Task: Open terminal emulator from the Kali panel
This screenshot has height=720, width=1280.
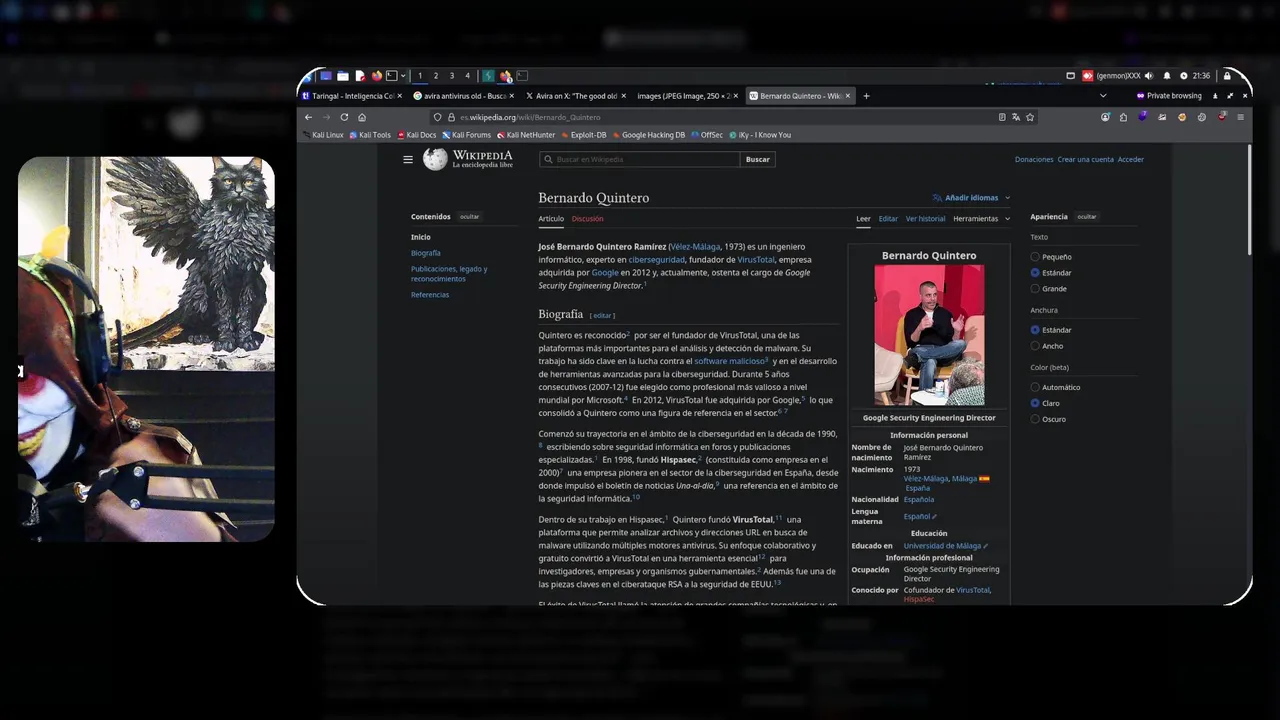Action: 392,75
